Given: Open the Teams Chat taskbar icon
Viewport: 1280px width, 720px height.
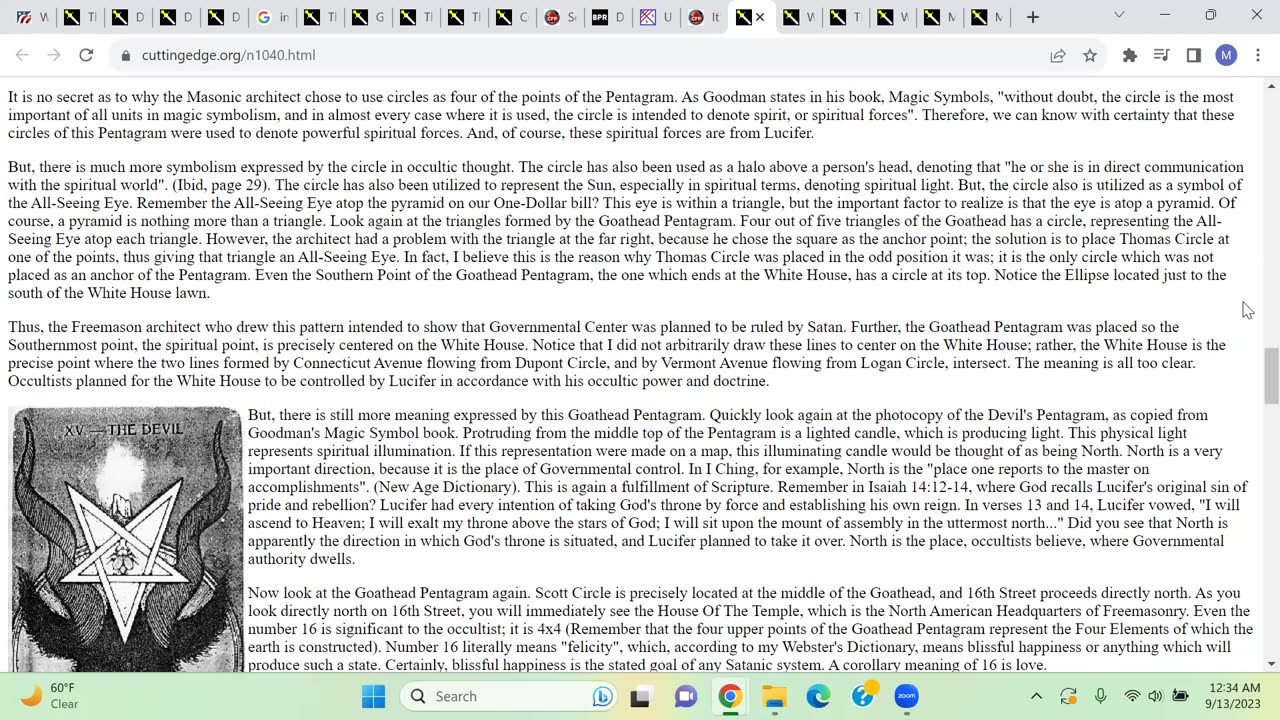Looking at the screenshot, I should (x=685, y=696).
